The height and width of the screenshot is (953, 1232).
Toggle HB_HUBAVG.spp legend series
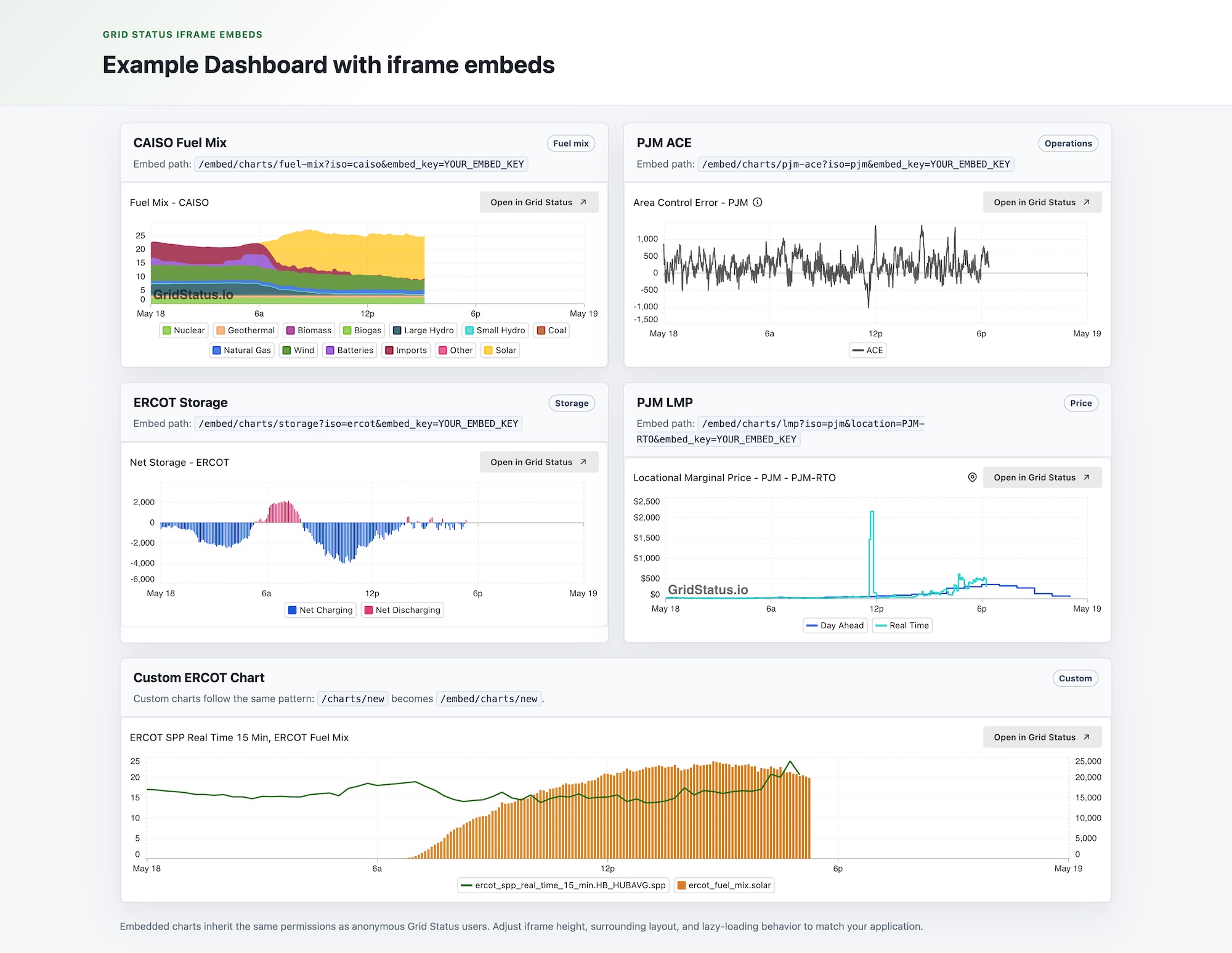pyautogui.click(x=563, y=885)
